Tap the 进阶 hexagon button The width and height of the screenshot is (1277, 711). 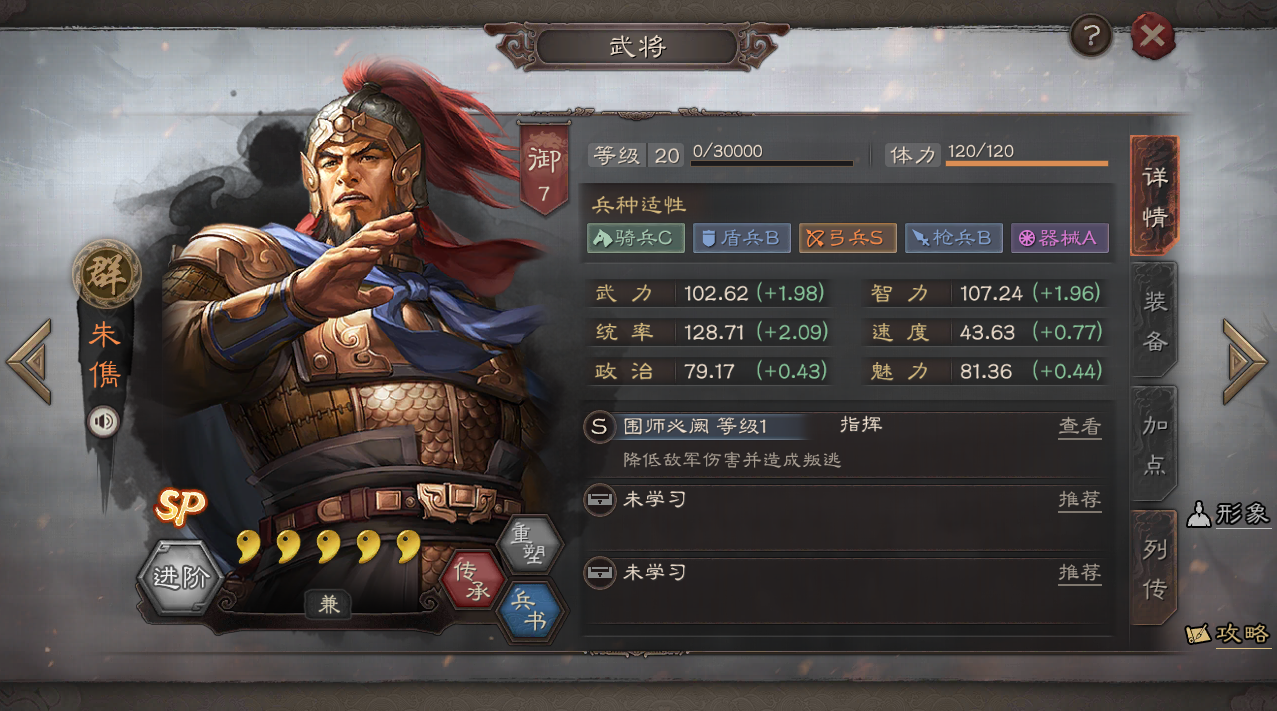point(180,577)
